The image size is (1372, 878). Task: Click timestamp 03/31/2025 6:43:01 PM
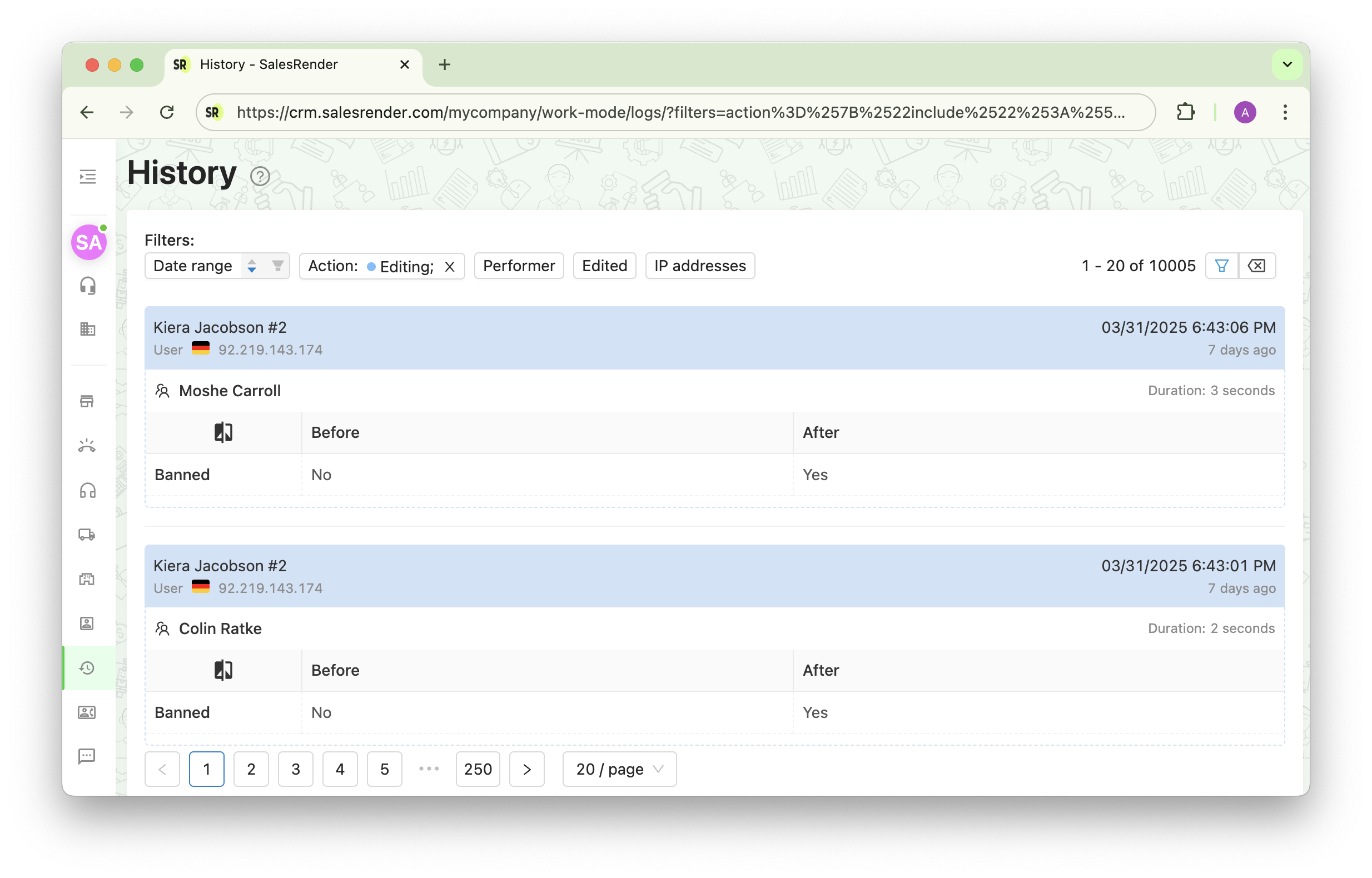(1189, 566)
